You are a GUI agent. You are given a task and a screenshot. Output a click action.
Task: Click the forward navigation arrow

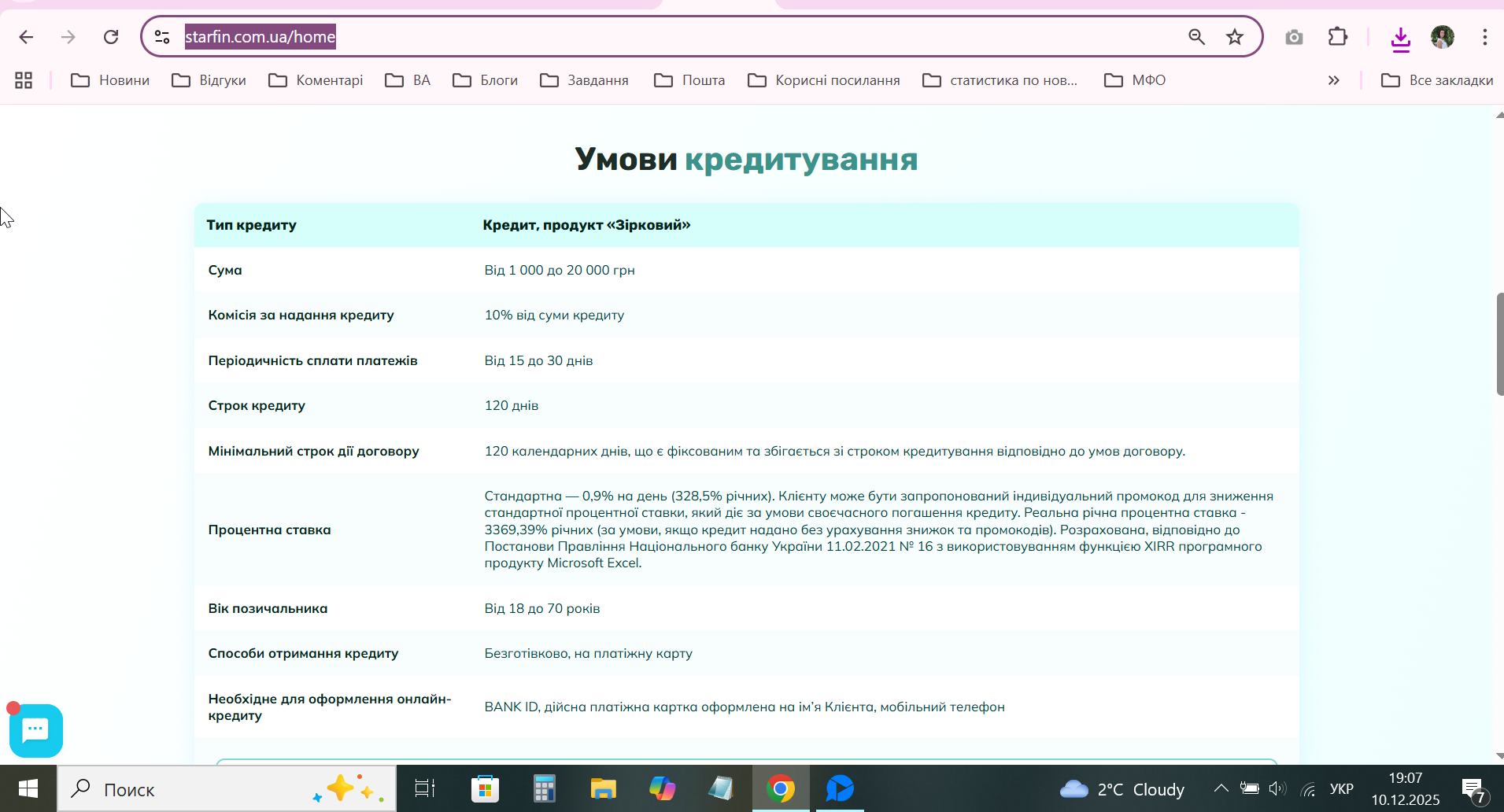tap(68, 37)
